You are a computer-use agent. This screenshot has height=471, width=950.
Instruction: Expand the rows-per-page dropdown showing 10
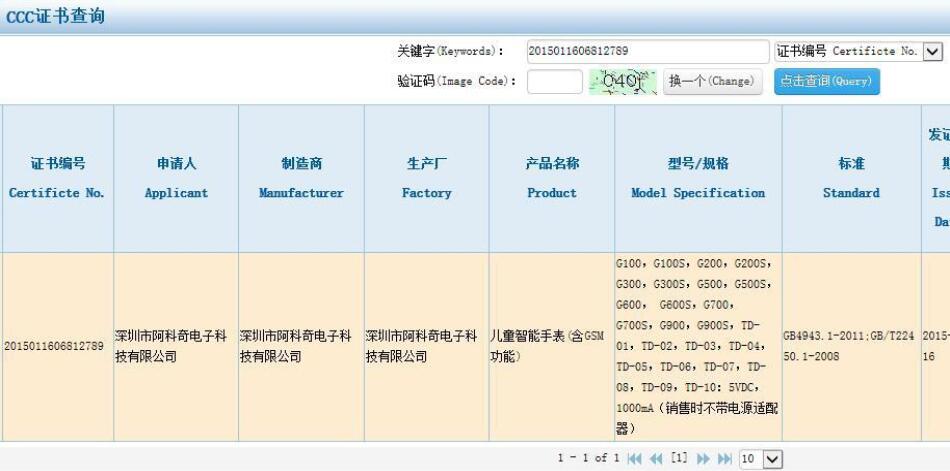click(x=770, y=459)
